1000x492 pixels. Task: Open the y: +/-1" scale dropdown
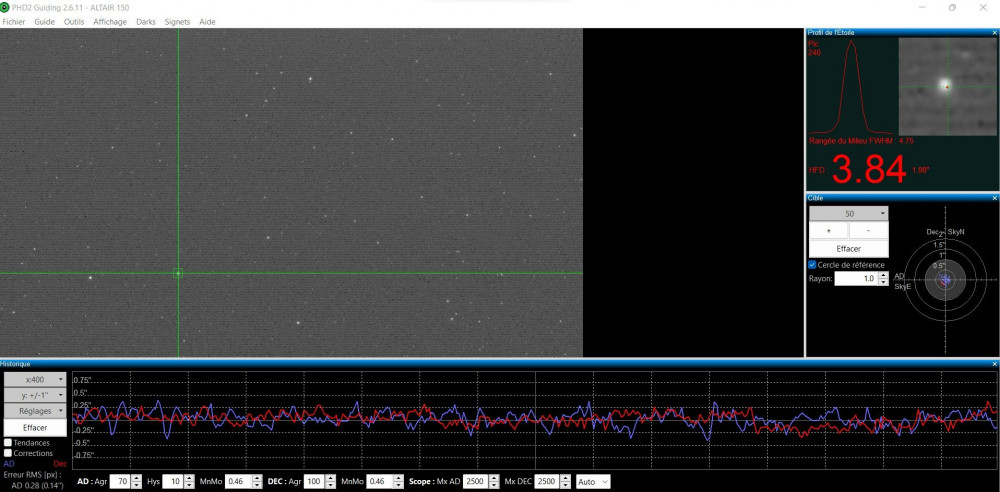(35, 395)
